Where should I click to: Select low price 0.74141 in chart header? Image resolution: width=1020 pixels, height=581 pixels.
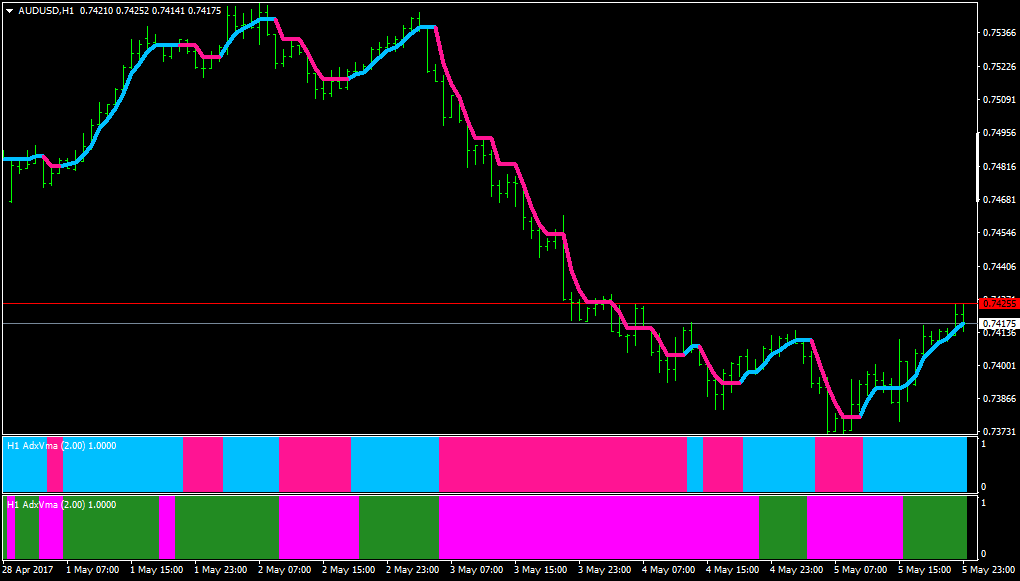point(169,10)
